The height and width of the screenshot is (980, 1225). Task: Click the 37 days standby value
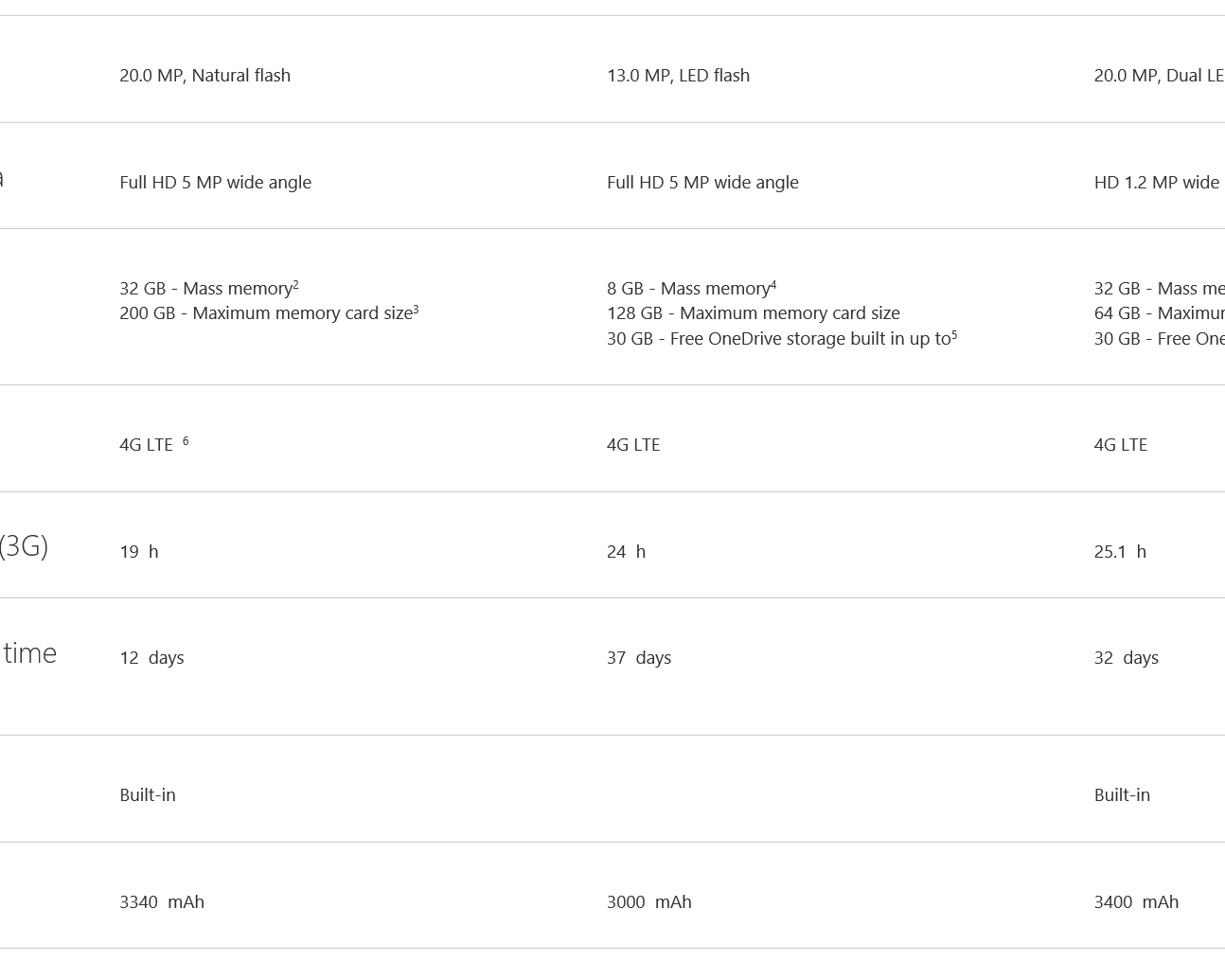[639, 657]
